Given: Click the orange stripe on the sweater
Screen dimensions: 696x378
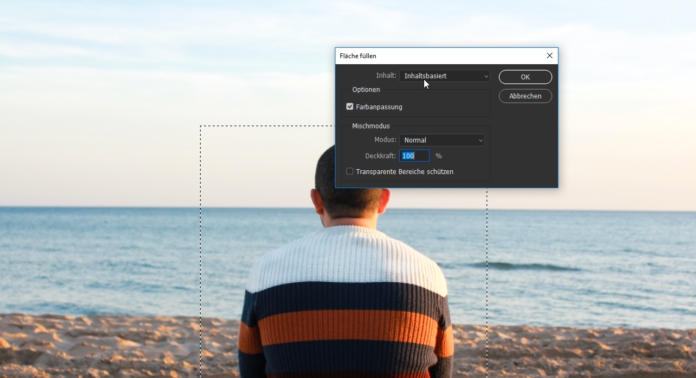Looking at the screenshot, I should click(x=348, y=328).
